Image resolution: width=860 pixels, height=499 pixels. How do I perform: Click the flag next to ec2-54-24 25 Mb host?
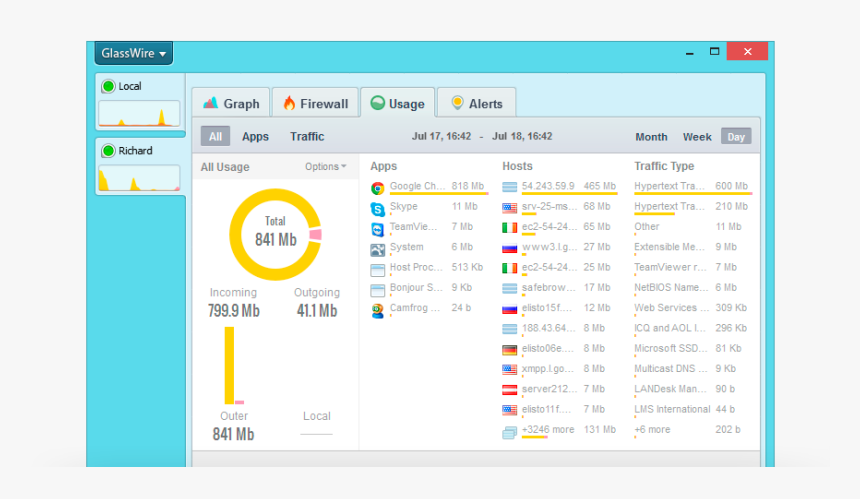510,268
